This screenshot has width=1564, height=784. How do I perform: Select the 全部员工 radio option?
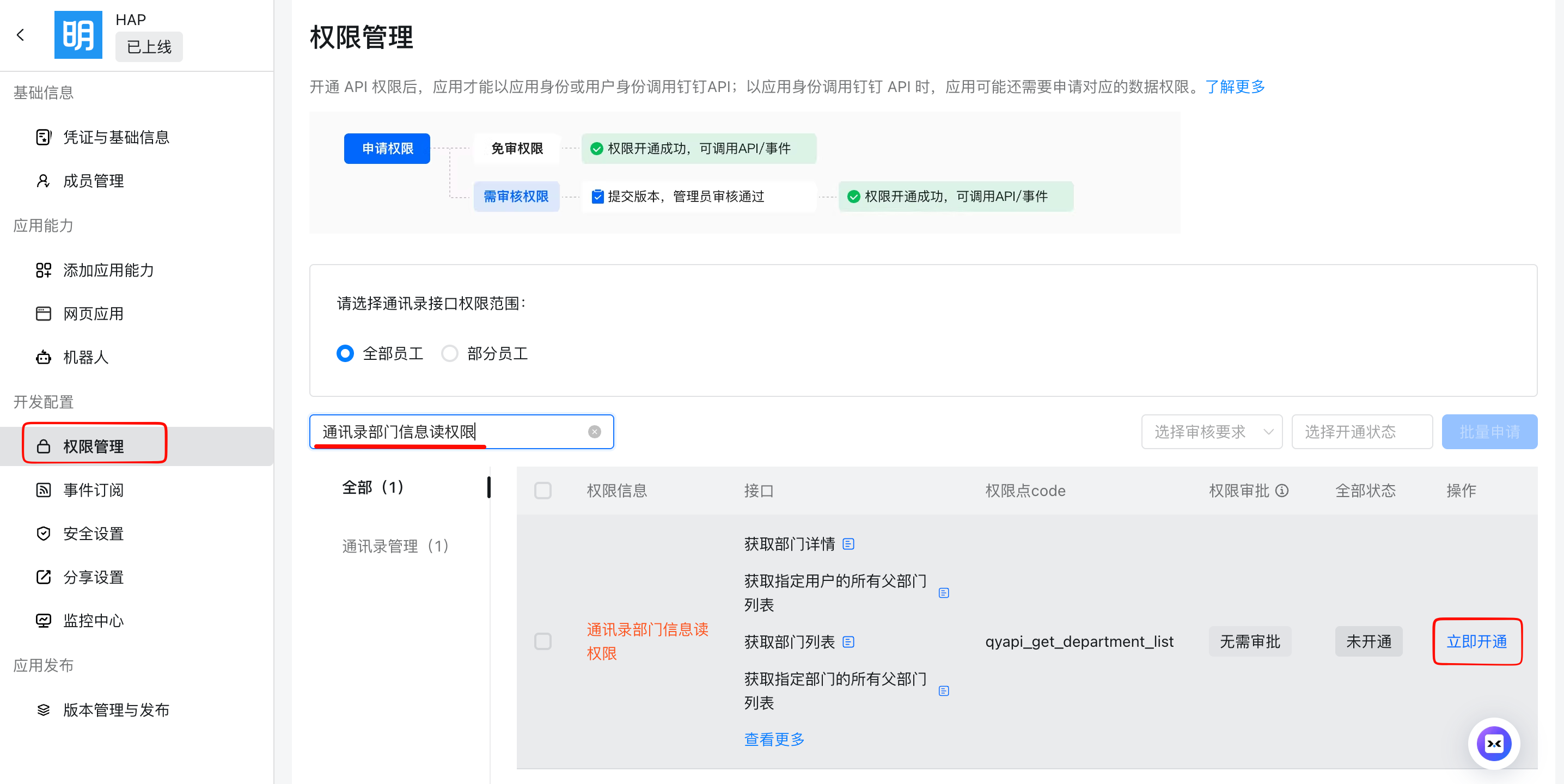coord(345,353)
